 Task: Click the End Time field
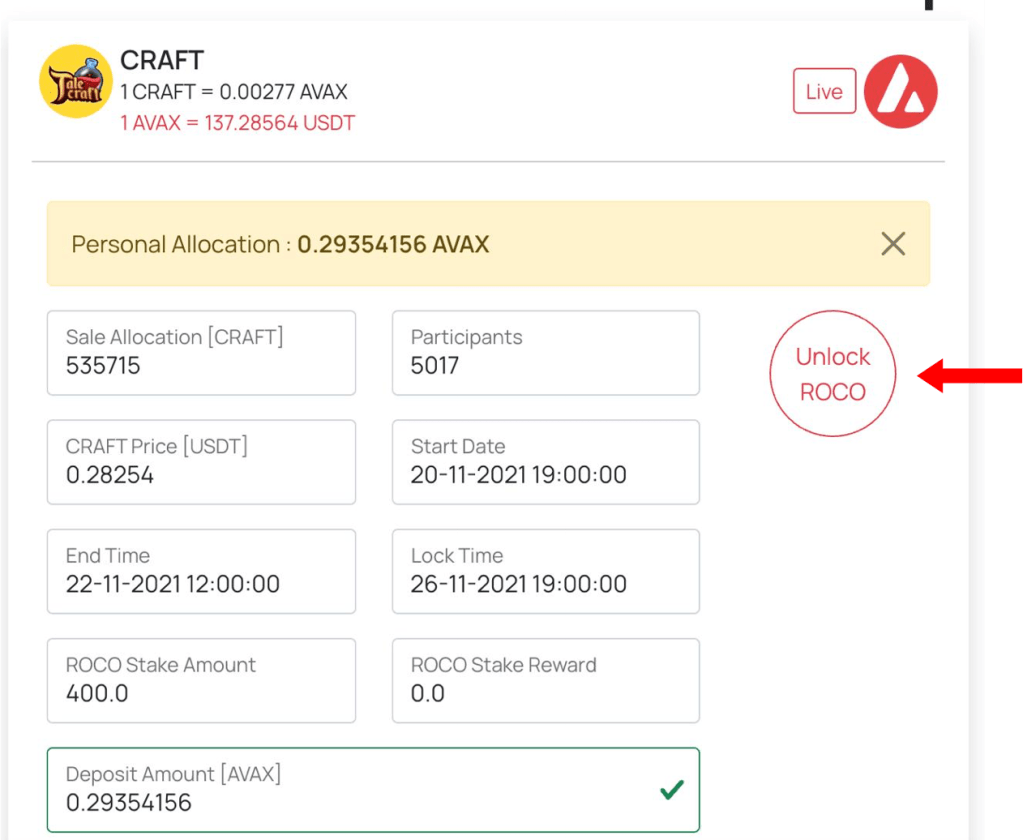pyautogui.click(x=201, y=571)
